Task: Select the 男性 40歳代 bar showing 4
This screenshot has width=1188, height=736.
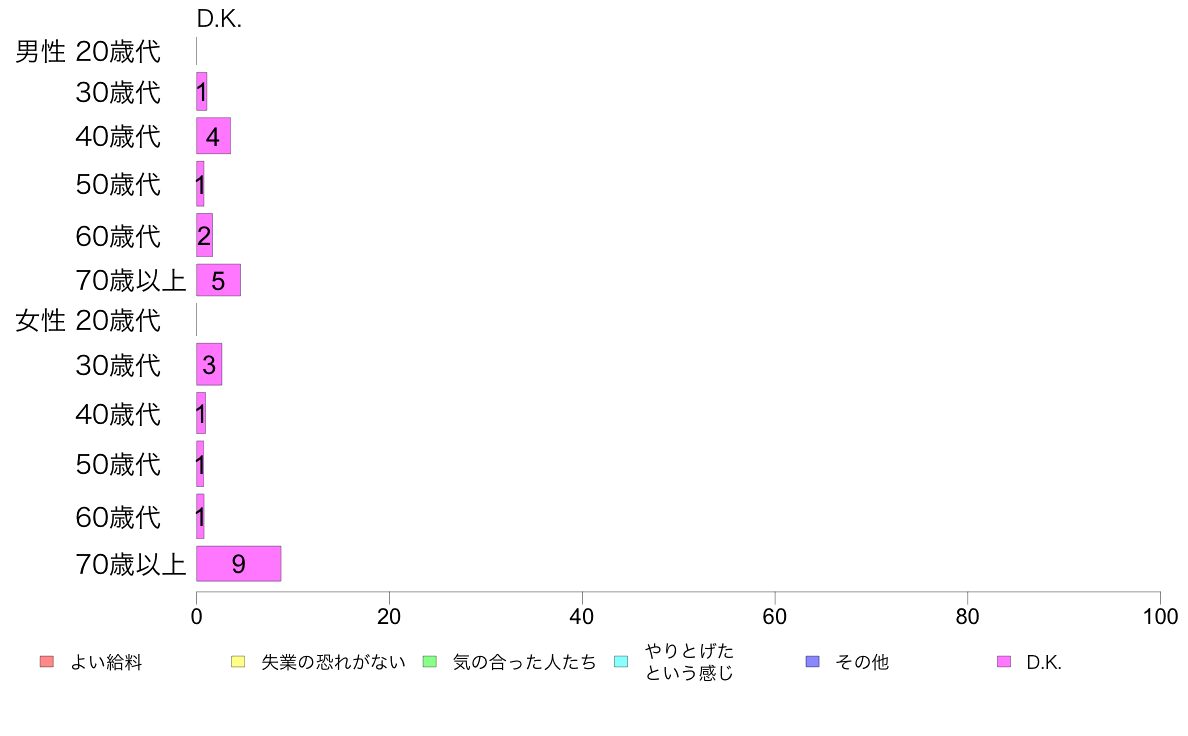Action: tap(213, 136)
